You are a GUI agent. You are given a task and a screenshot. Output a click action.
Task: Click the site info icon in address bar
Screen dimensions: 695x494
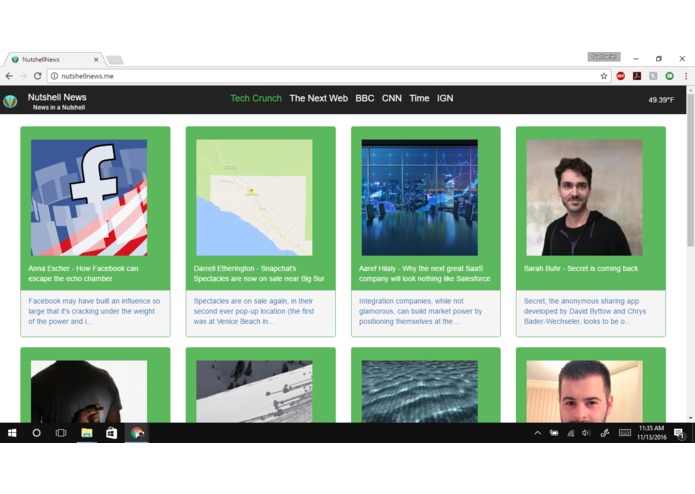pos(54,76)
